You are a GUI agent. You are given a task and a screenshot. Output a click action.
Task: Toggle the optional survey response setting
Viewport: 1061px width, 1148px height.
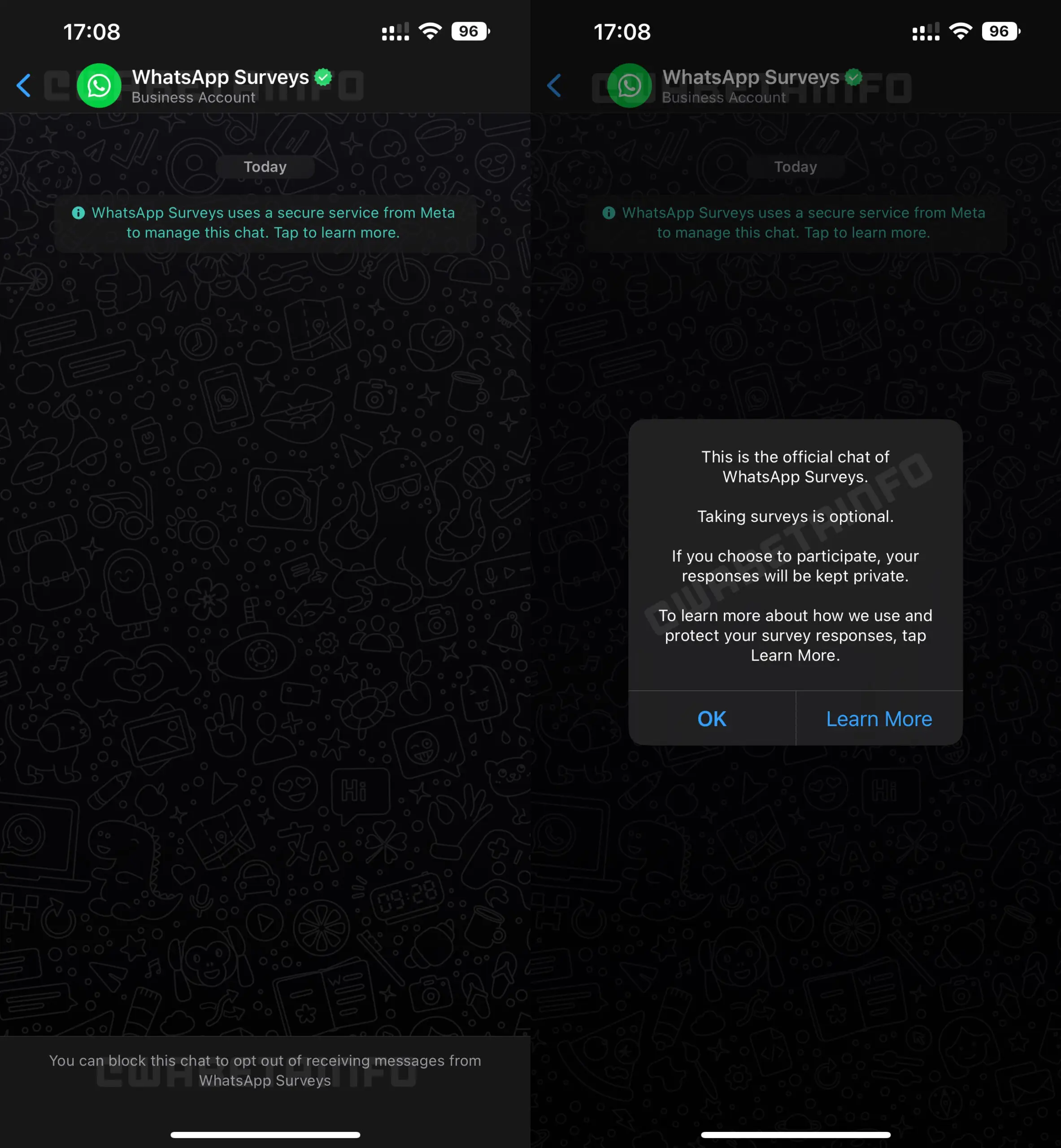[713, 718]
